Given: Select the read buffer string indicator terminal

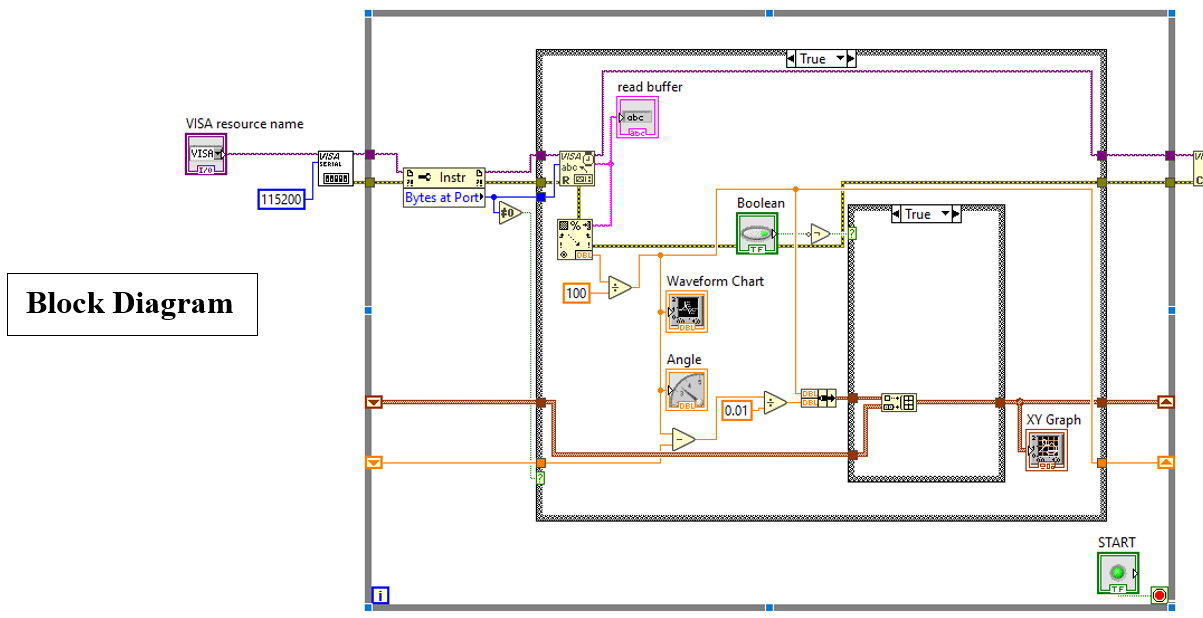Looking at the screenshot, I should pos(636,117).
